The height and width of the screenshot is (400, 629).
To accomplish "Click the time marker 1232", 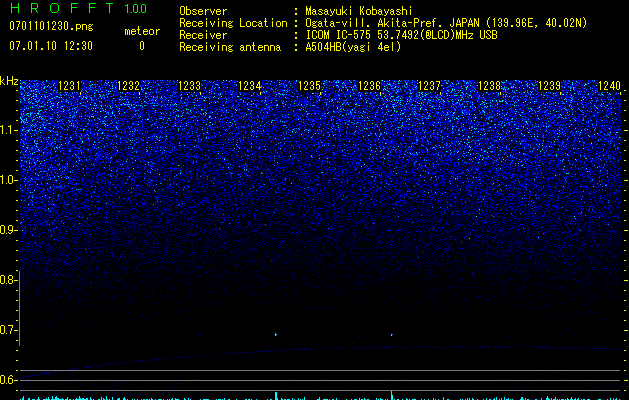I will [x=128, y=86].
